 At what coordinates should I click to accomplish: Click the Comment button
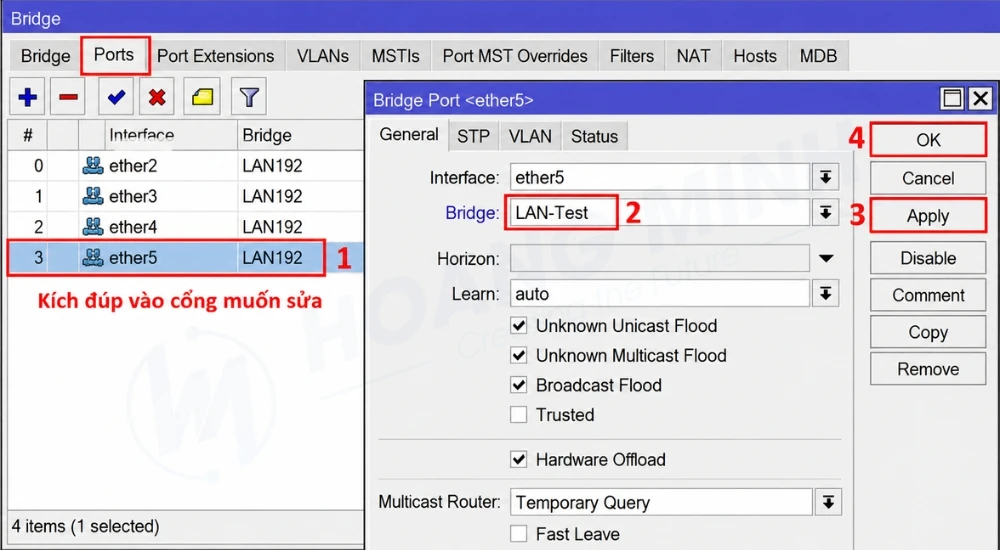928,295
